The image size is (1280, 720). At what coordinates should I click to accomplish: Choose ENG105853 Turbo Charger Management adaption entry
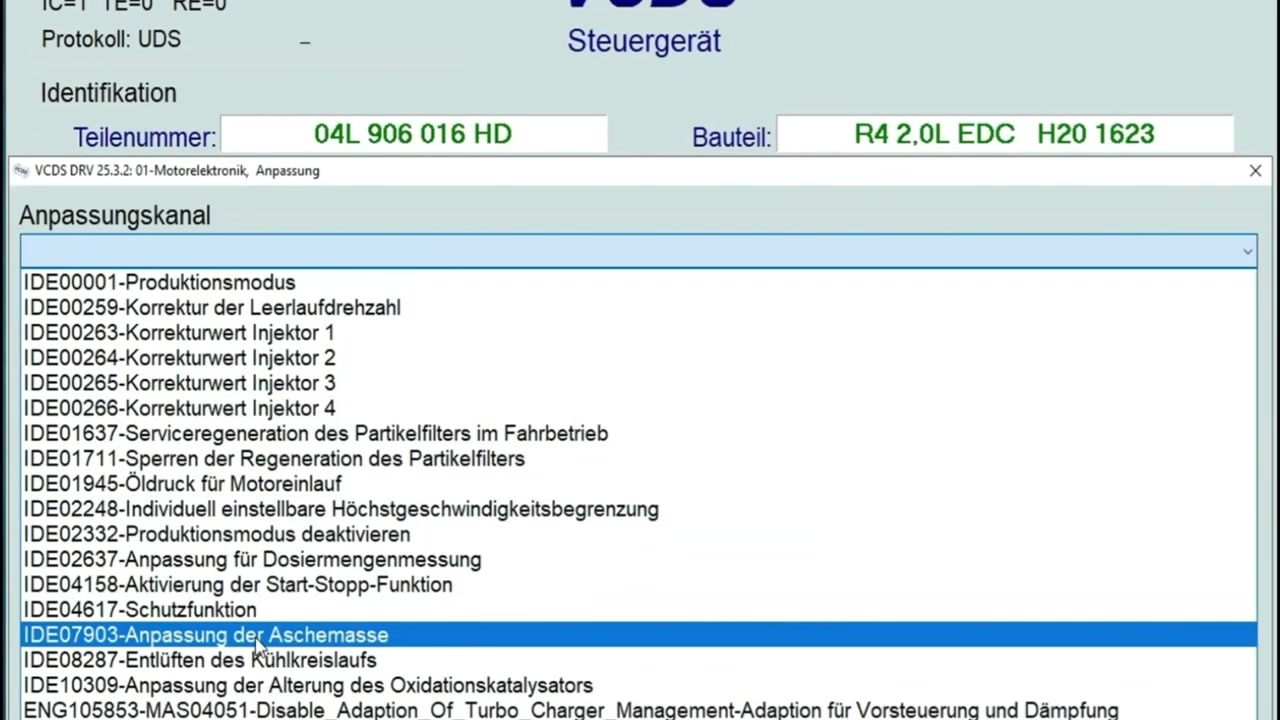[x=639, y=710]
